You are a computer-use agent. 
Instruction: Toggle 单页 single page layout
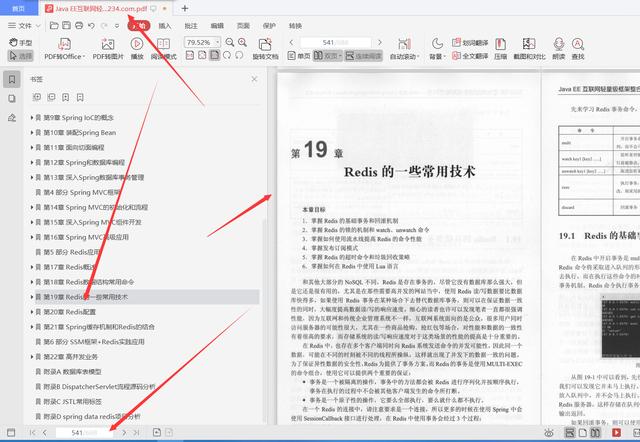[x=299, y=56]
